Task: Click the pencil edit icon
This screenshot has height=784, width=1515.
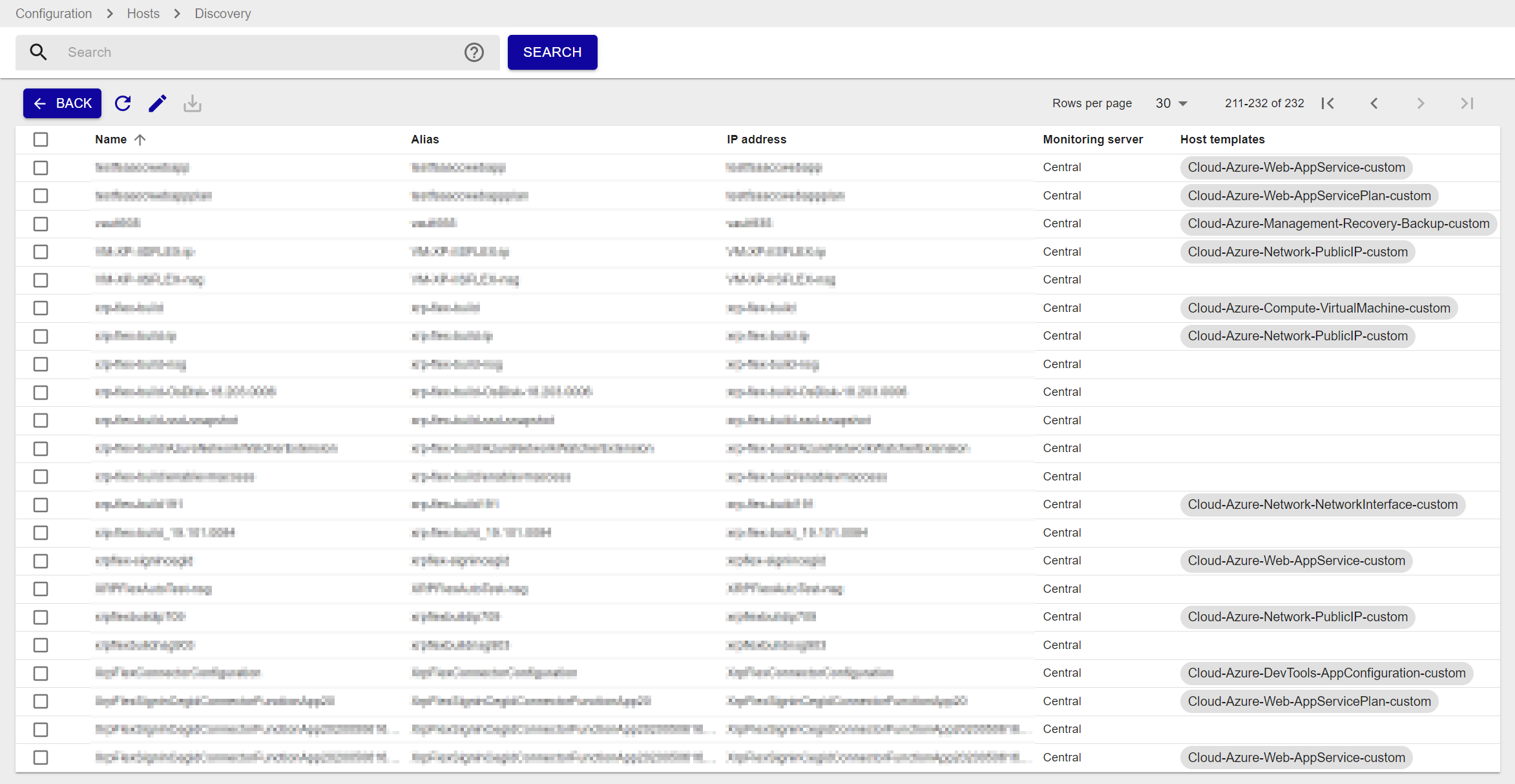Action: point(158,103)
